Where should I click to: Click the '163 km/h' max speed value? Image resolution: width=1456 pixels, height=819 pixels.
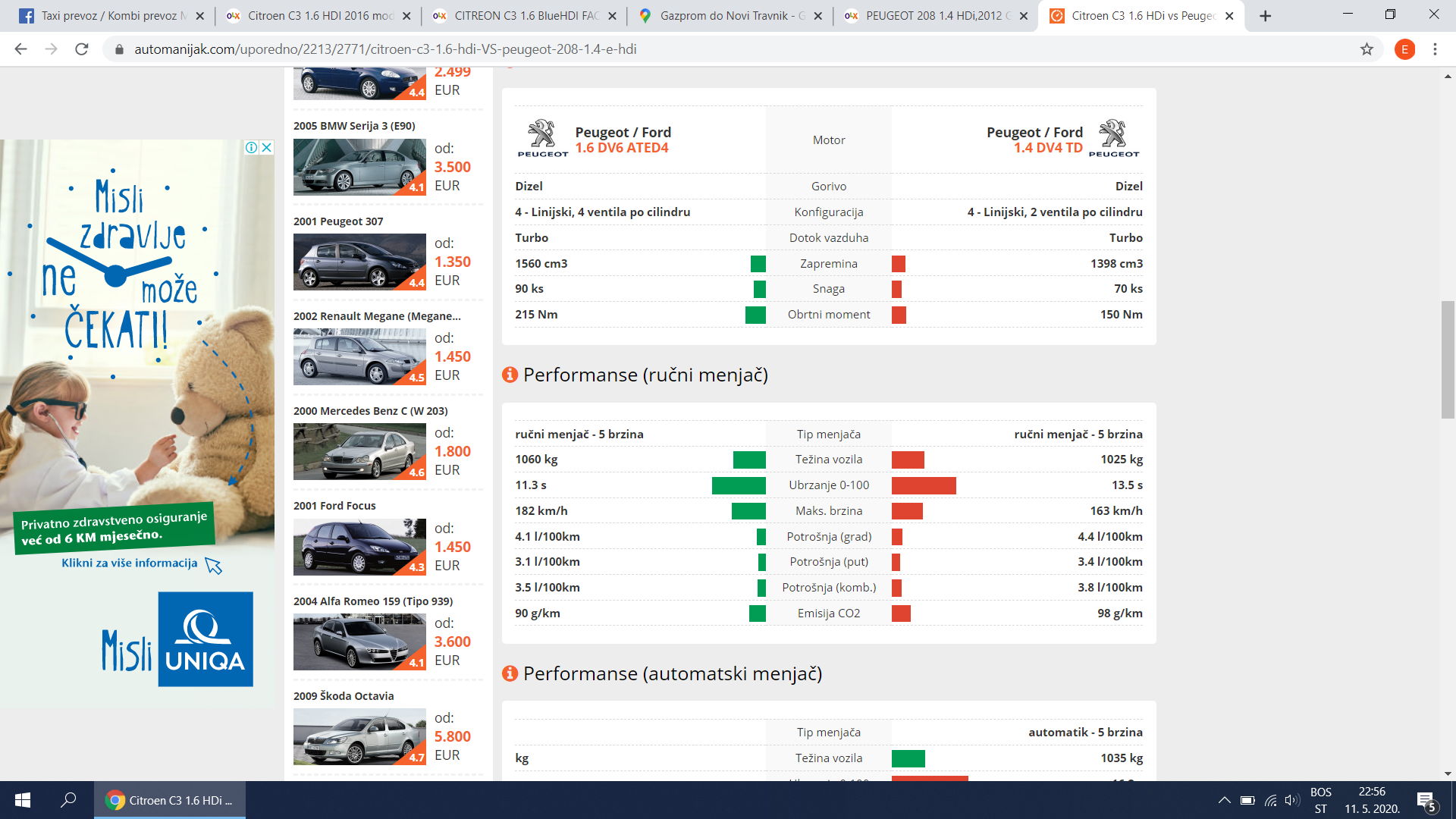tap(1116, 510)
